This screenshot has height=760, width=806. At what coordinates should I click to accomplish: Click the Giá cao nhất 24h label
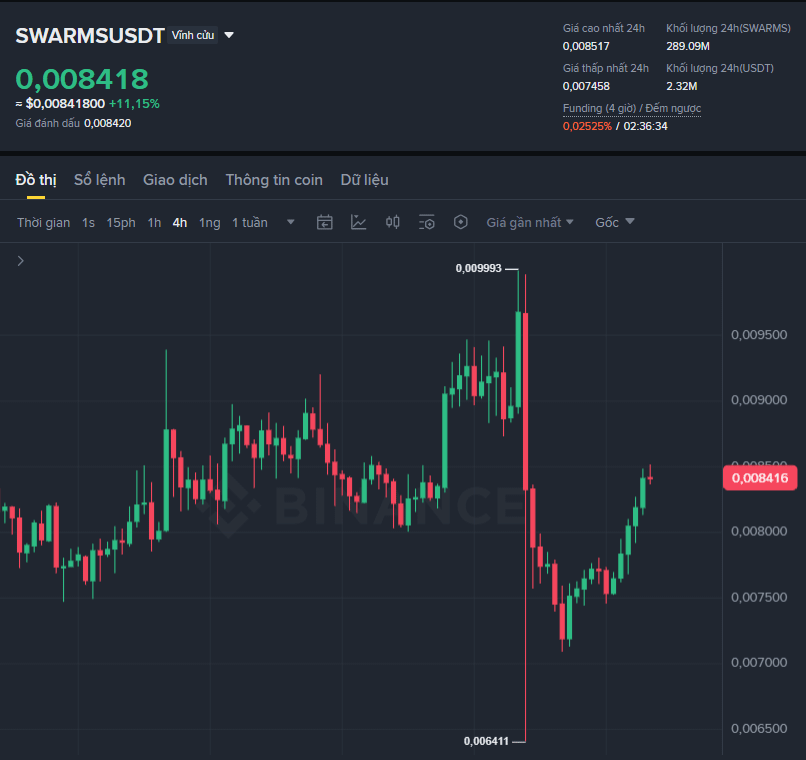[x=603, y=28]
